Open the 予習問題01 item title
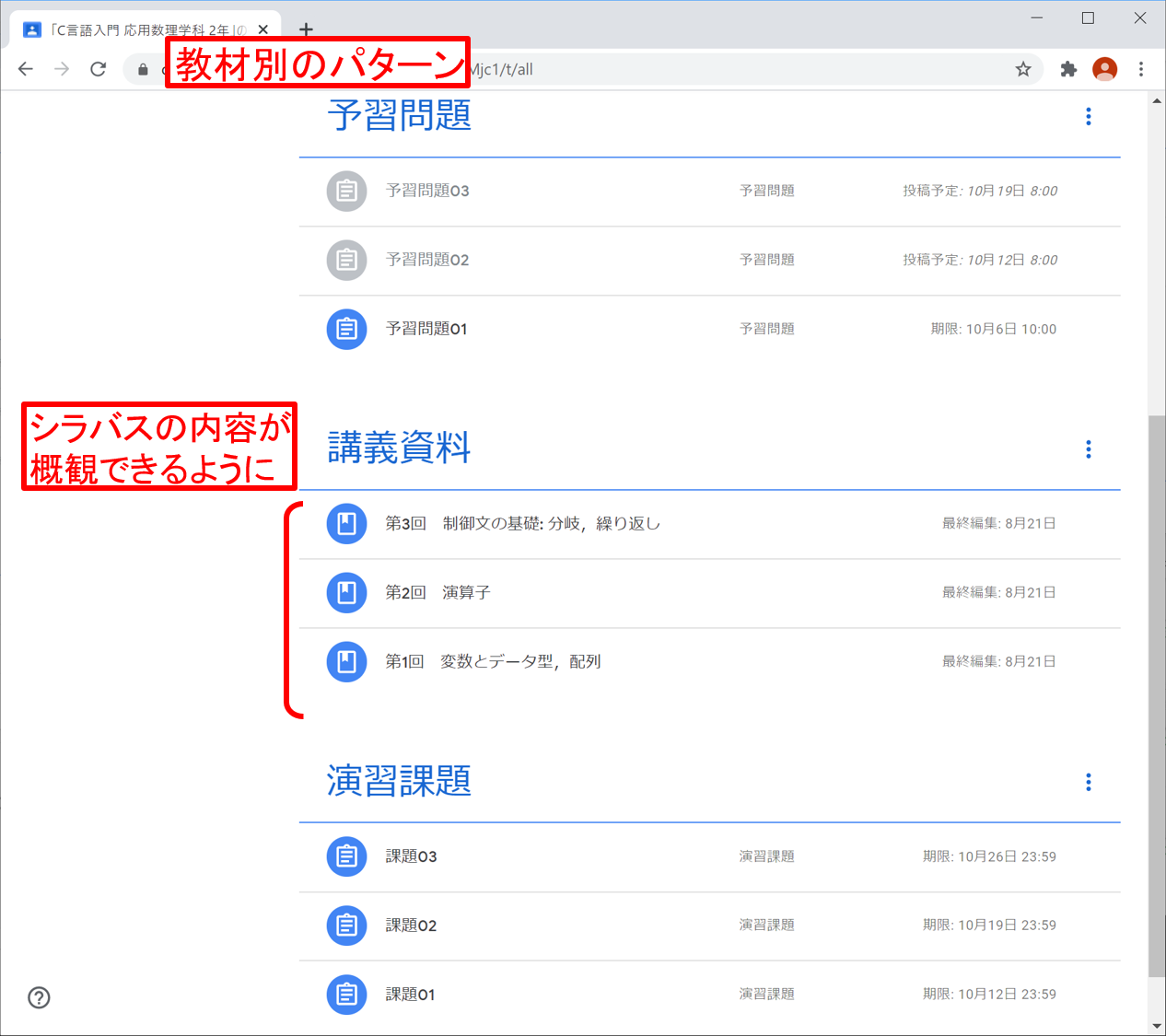1166x1036 pixels. pyautogui.click(x=426, y=329)
